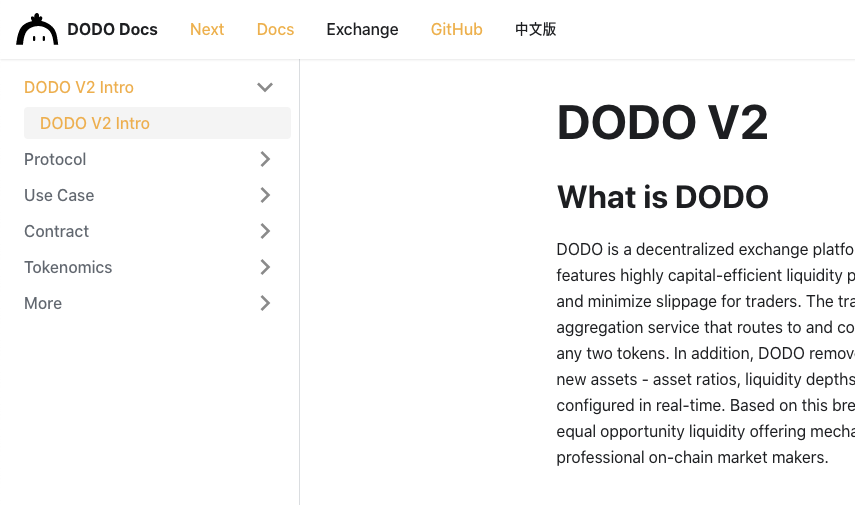Expand the Tokenomics section chevron
This screenshot has height=505, width=855.
(x=265, y=267)
